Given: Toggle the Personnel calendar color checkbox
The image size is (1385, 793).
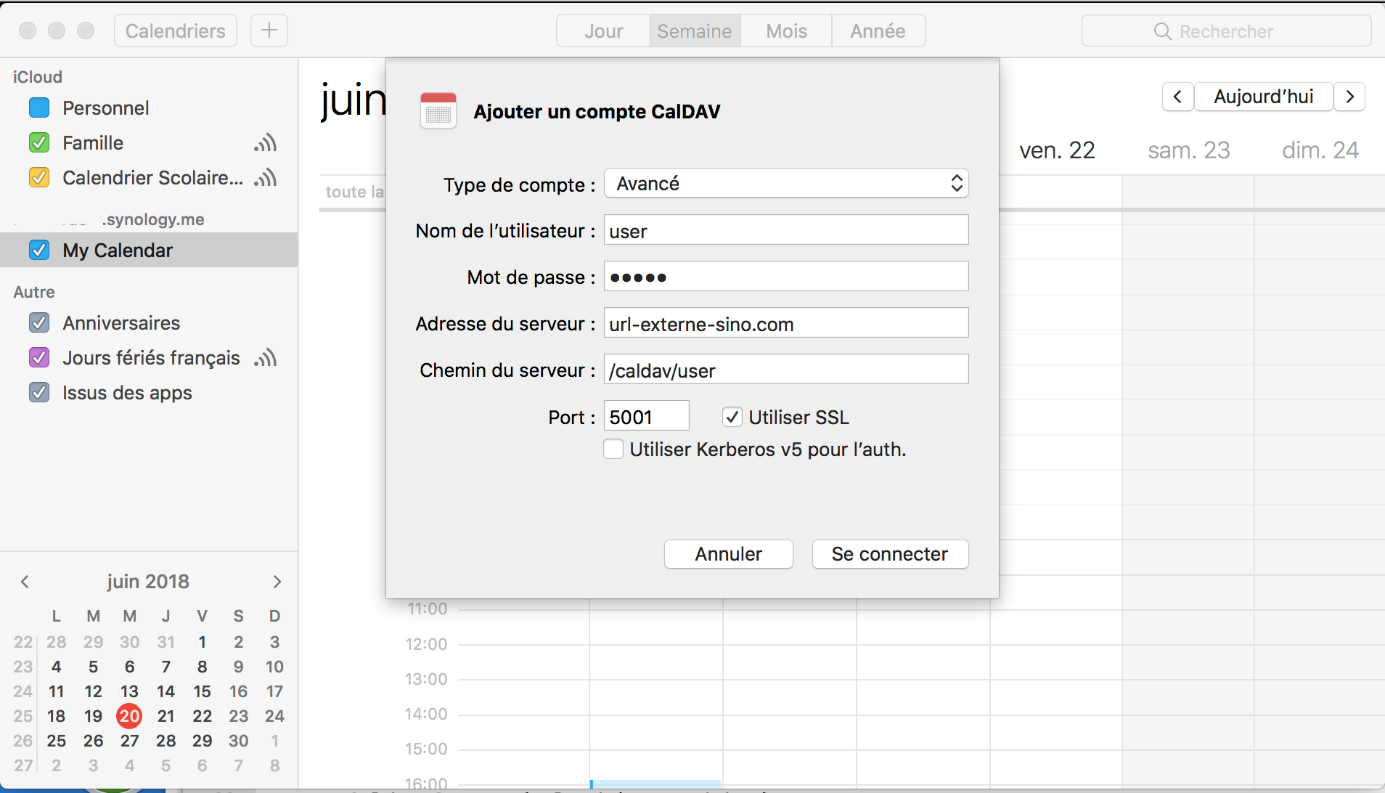Looking at the screenshot, I should [x=39, y=108].
